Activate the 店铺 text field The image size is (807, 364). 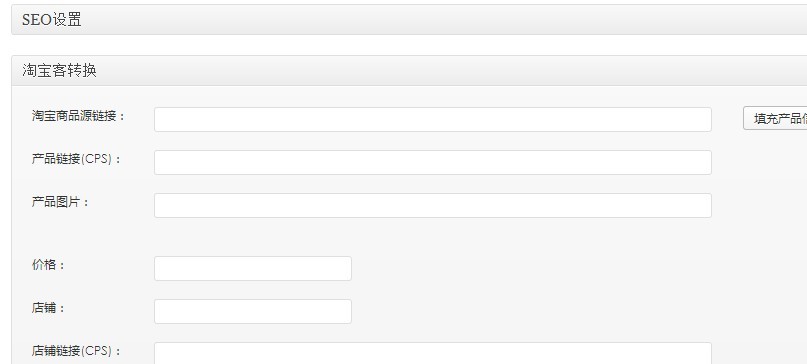tap(253, 311)
